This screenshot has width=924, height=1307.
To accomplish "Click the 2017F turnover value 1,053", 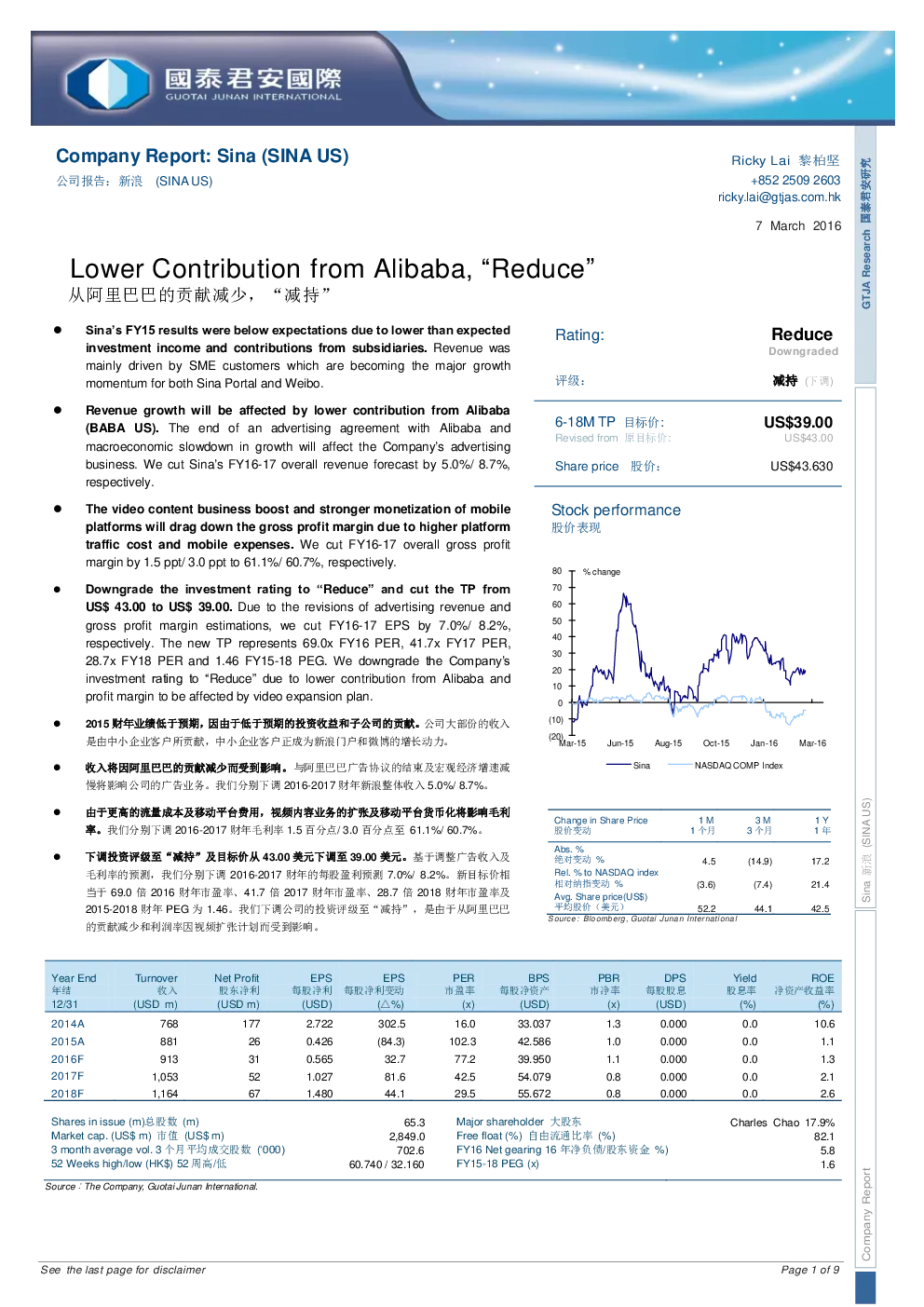I will pos(165,1077).
